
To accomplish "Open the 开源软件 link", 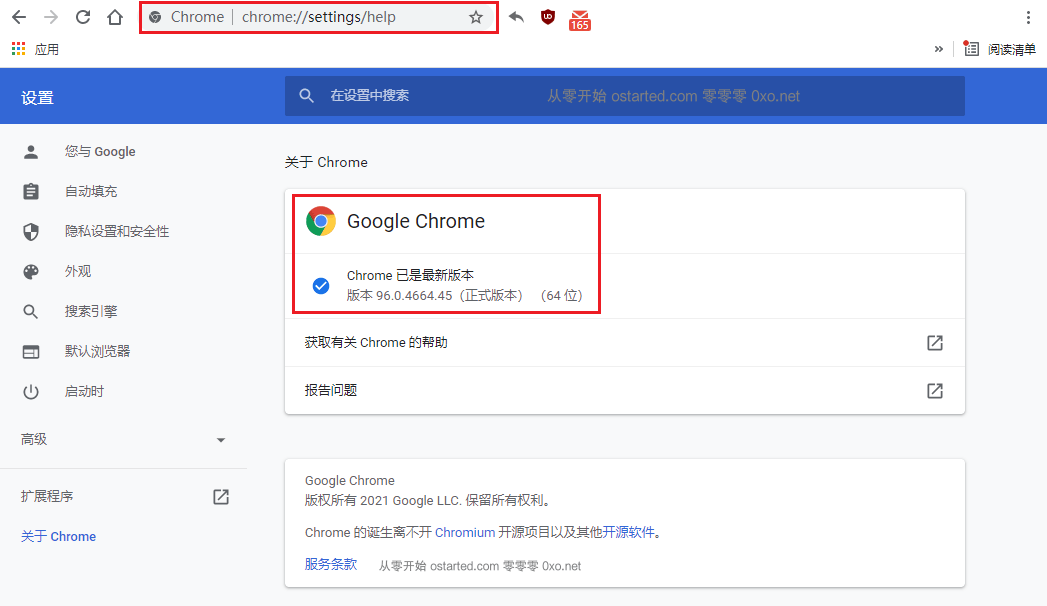I will (x=628, y=533).
